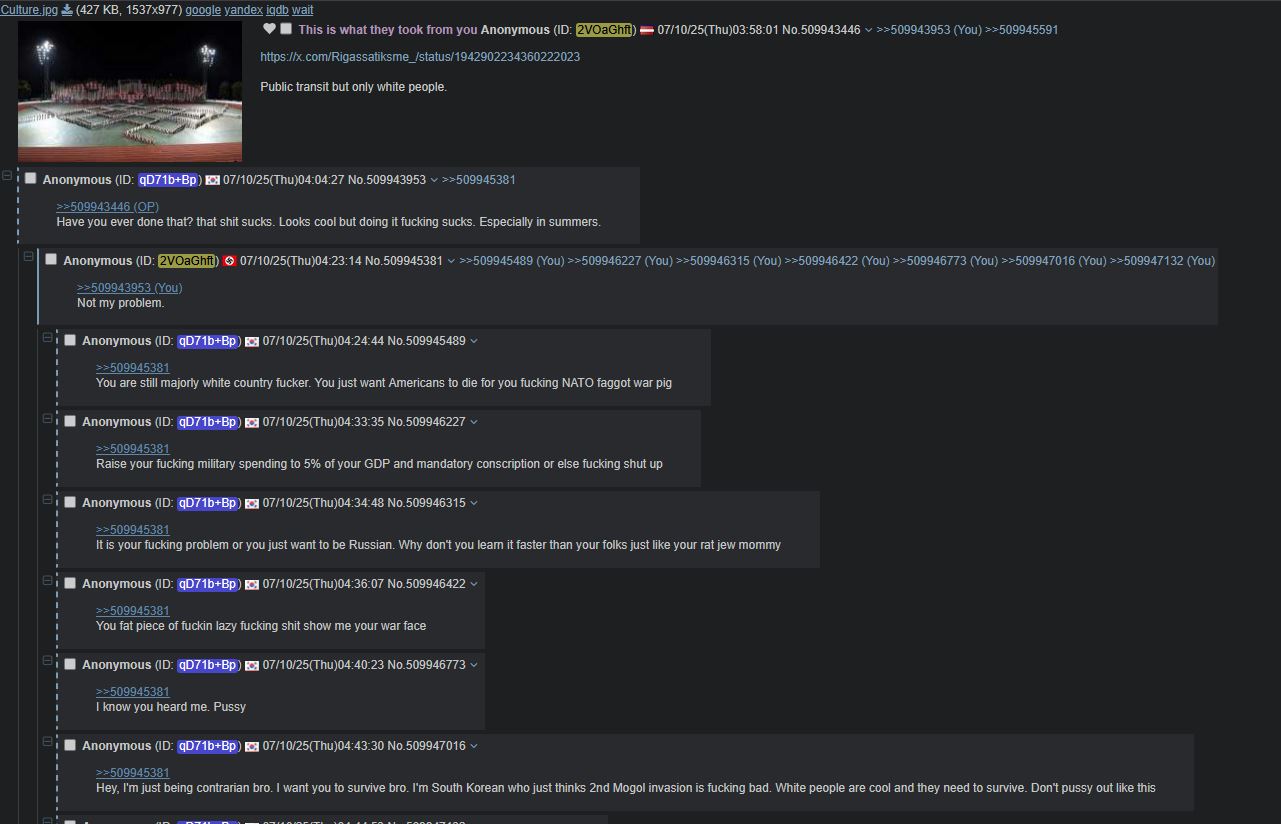Collapse post No.509945381 with the minus toggle
This screenshot has width=1281, height=824.
tap(28, 257)
